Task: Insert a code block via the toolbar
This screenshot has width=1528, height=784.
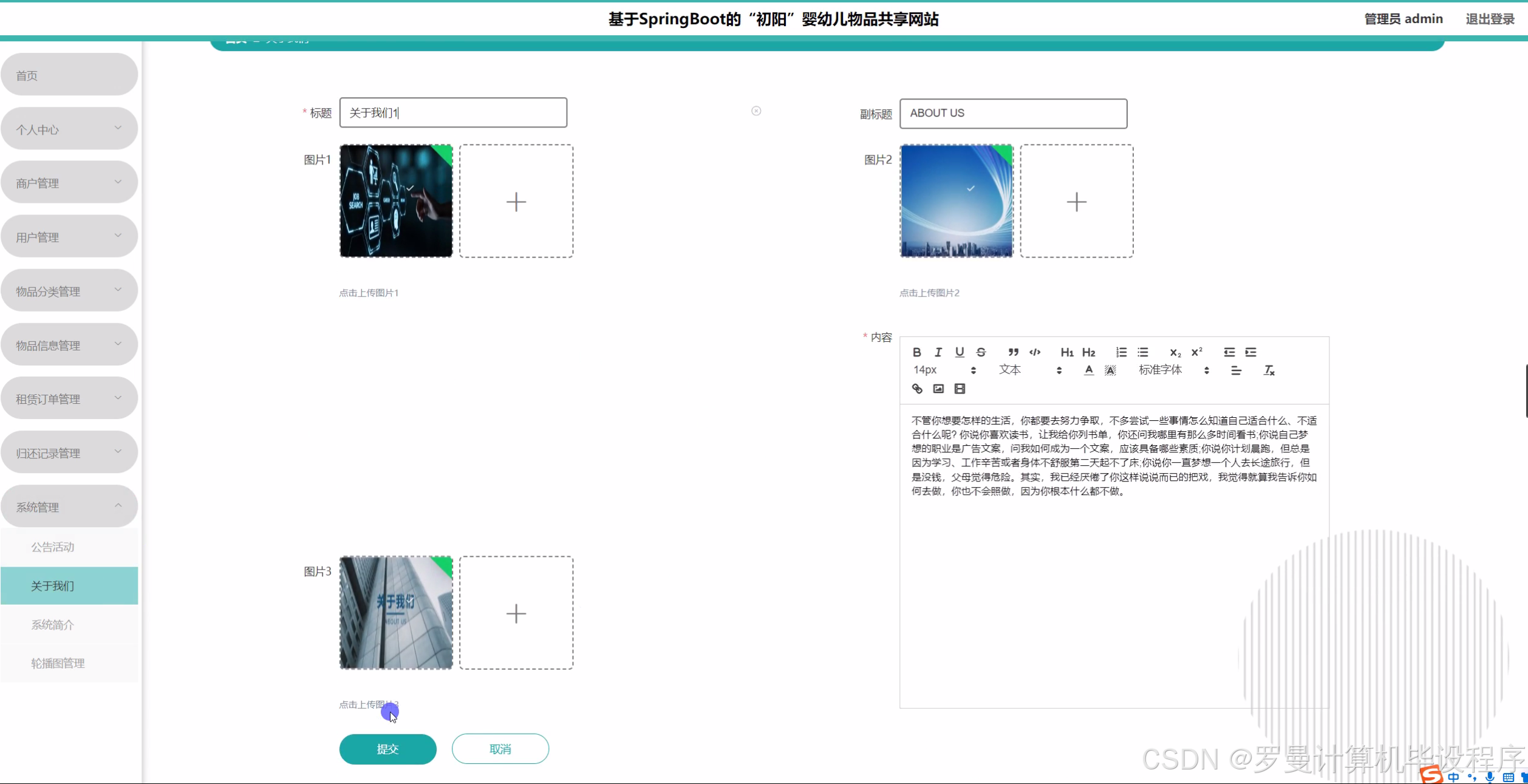Action: point(1035,352)
